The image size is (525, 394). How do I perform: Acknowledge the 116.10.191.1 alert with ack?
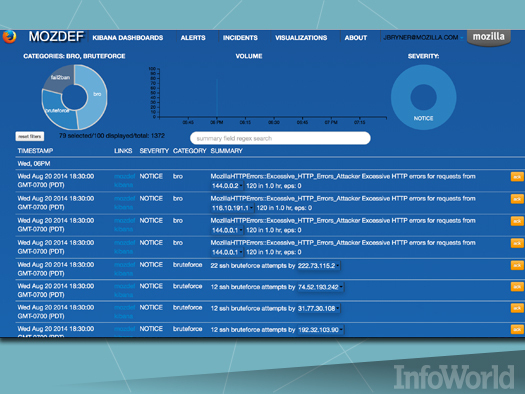[x=517, y=199]
